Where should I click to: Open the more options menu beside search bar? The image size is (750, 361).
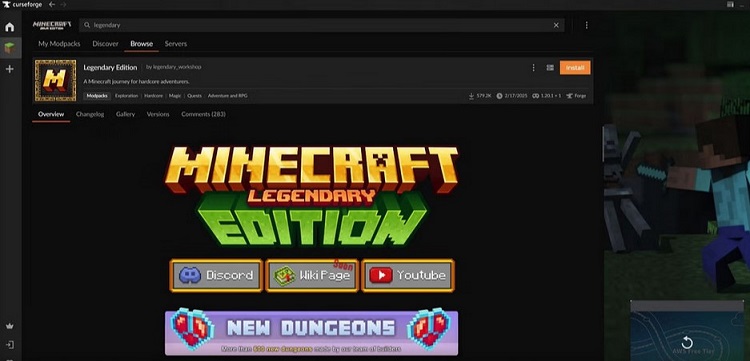click(x=586, y=25)
